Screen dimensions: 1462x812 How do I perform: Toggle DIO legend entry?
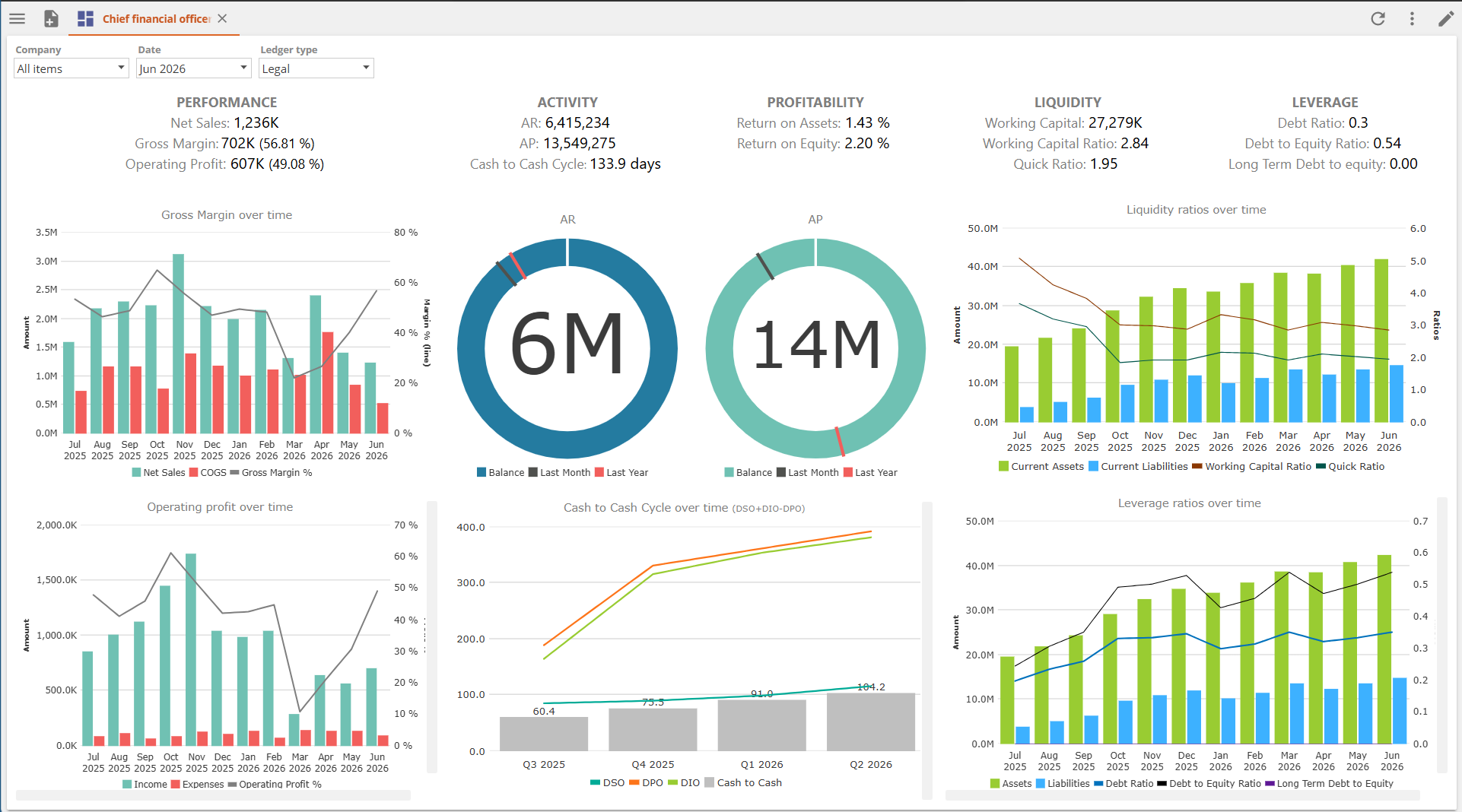pyautogui.click(x=684, y=783)
